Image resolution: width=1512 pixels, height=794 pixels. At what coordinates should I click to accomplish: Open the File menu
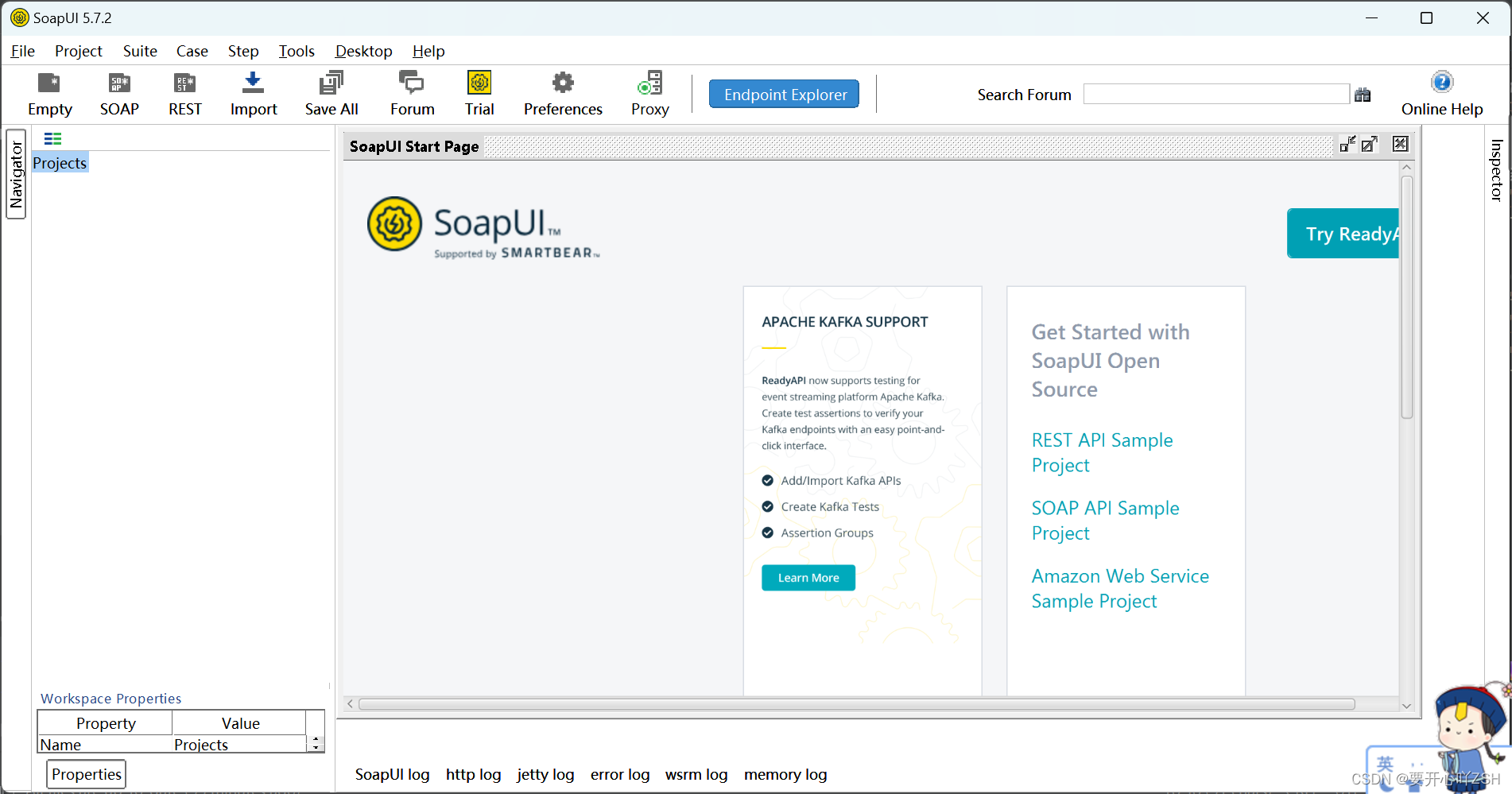point(23,51)
